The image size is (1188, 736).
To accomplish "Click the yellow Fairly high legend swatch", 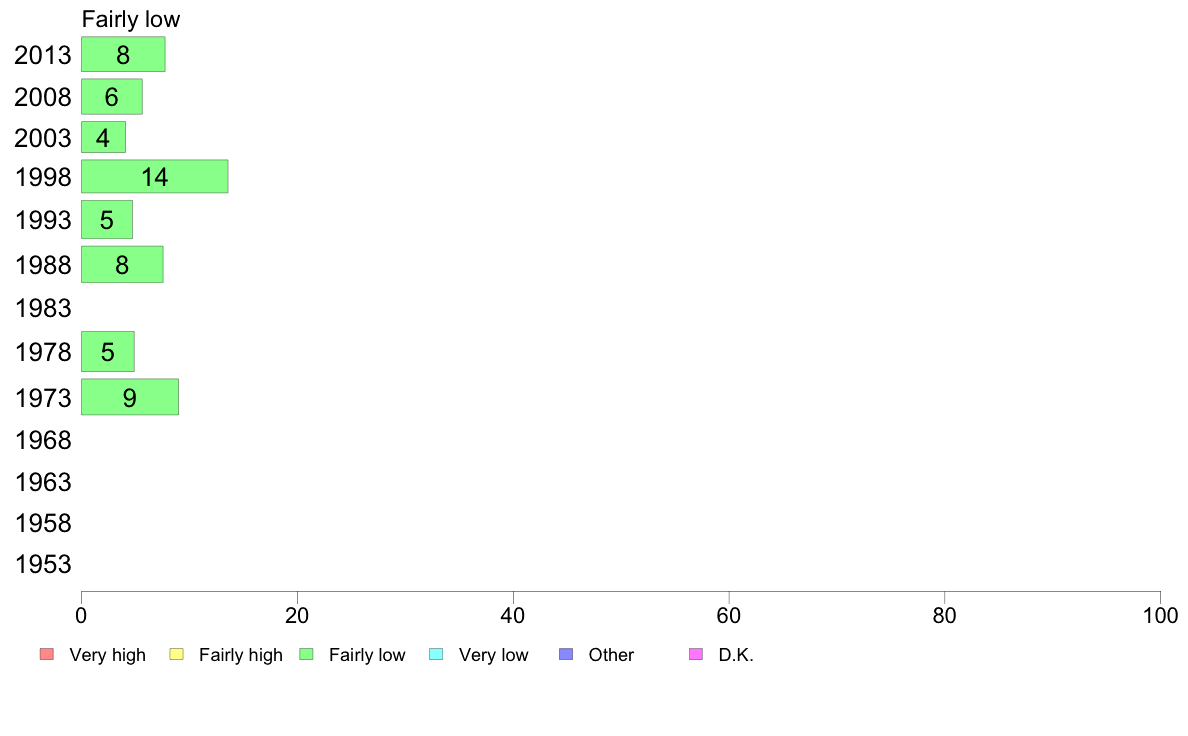I will [177, 654].
